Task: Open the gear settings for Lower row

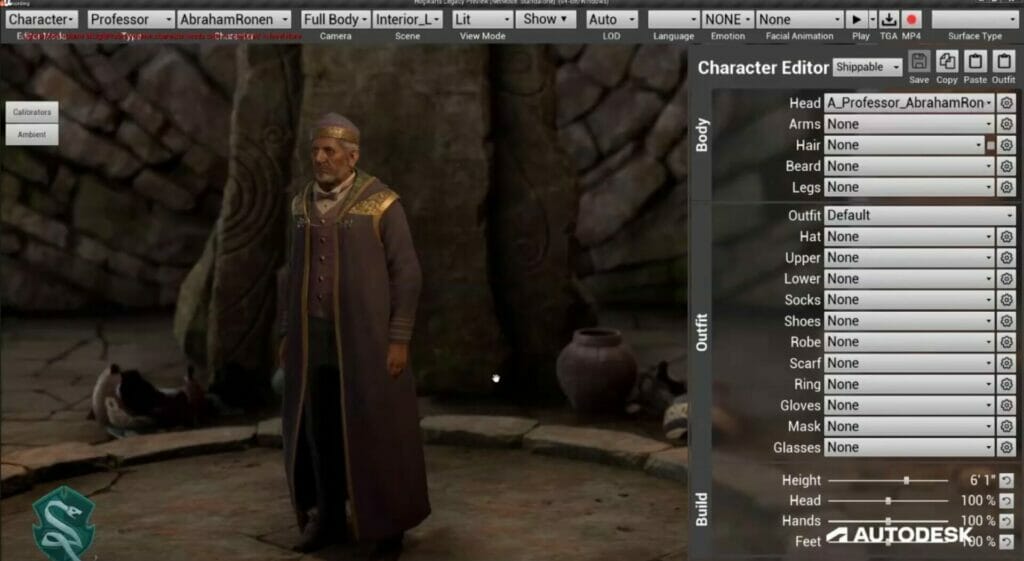Action: pyautogui.click(x=1006, y=279)
